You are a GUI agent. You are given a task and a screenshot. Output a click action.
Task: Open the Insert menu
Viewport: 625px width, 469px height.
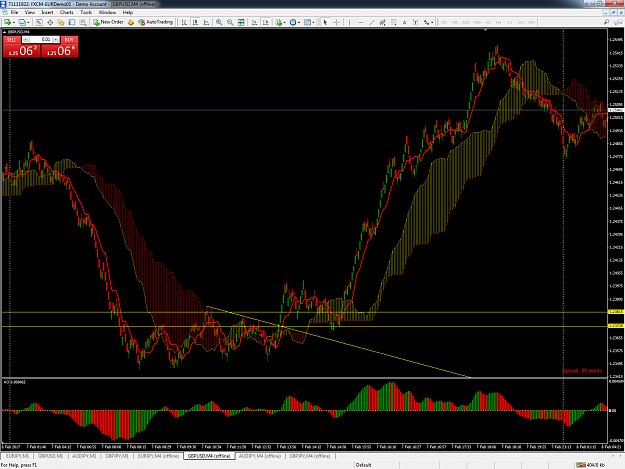(47, 12)
